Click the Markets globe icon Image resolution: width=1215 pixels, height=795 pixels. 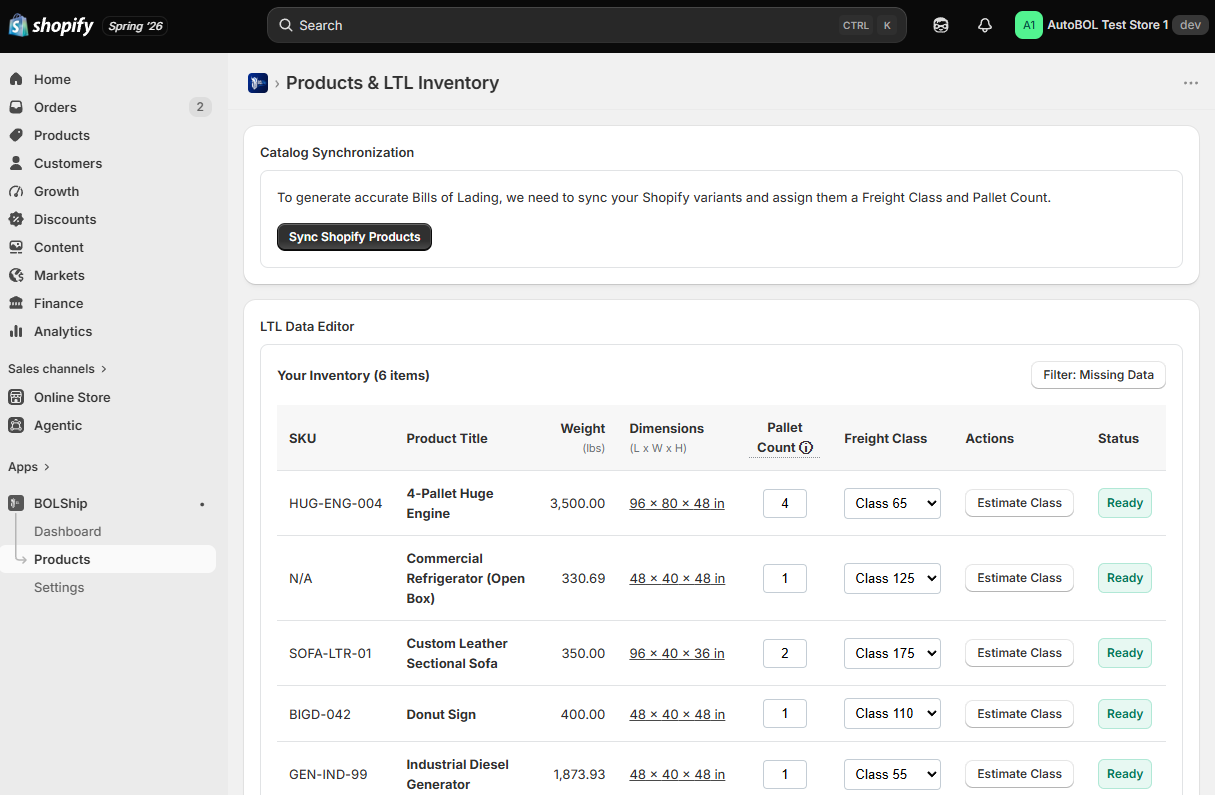tap(16, 275)
